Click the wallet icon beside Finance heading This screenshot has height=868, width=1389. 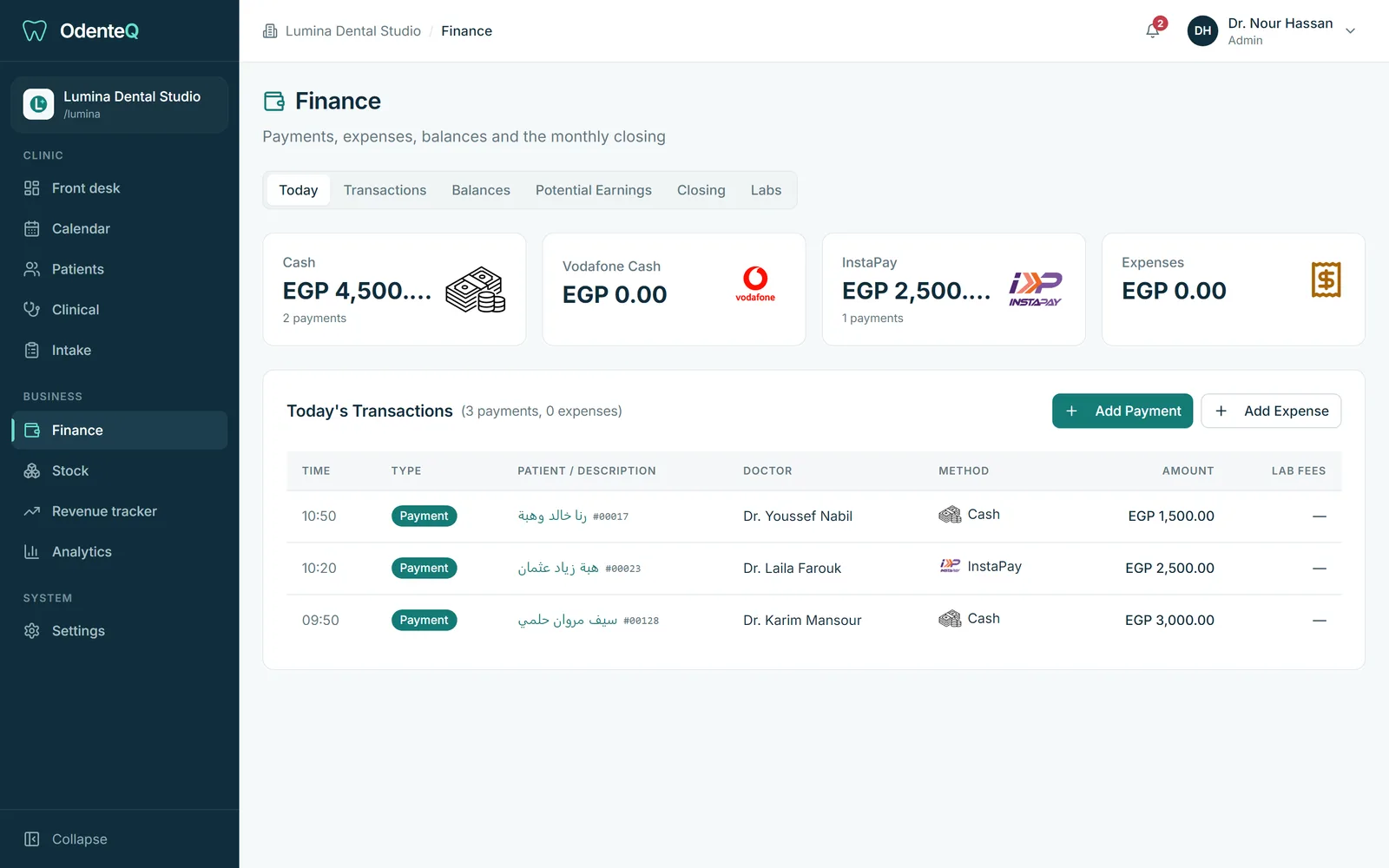(x=274, y=102)
